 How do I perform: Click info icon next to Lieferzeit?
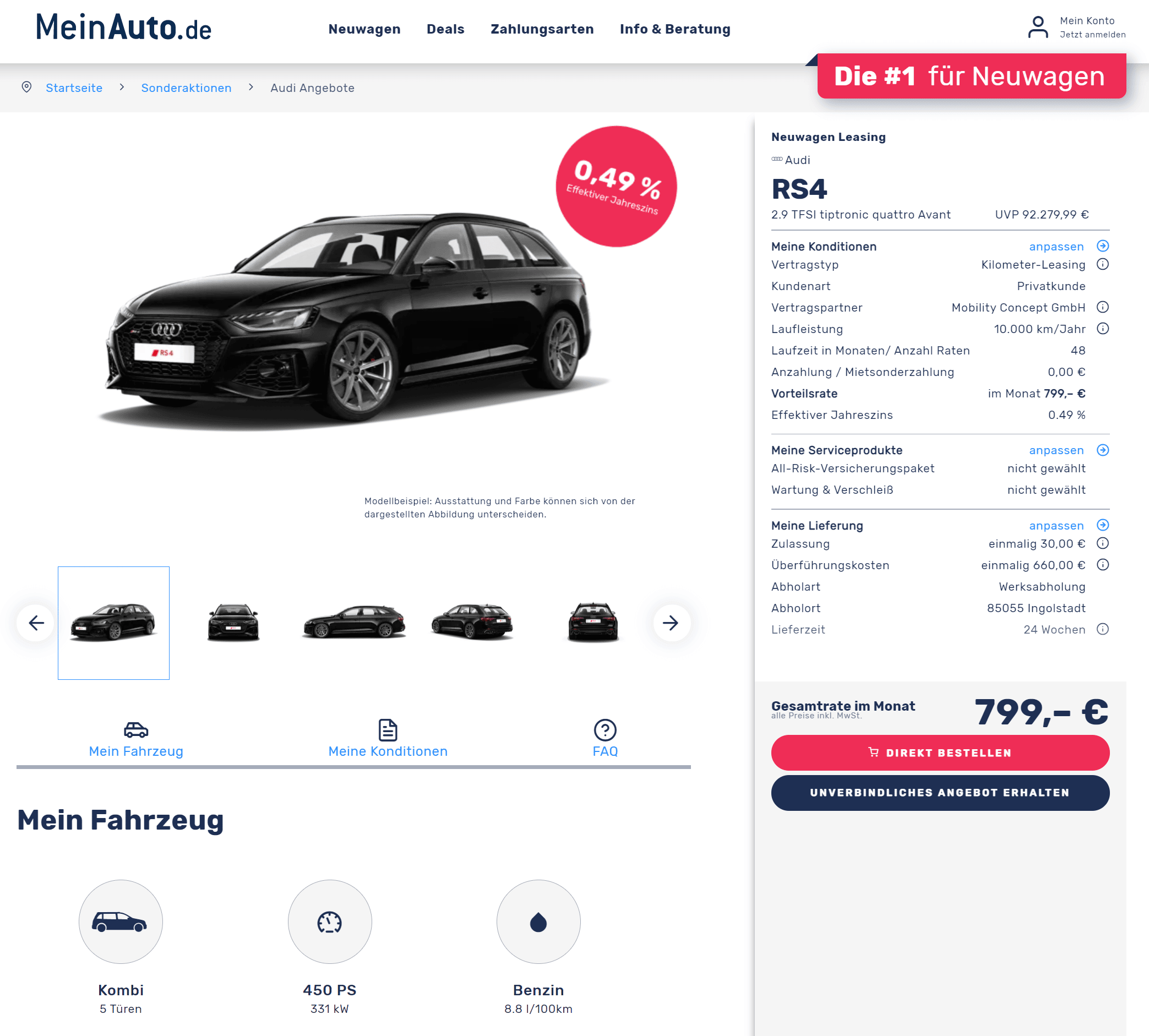[1102, 630]
